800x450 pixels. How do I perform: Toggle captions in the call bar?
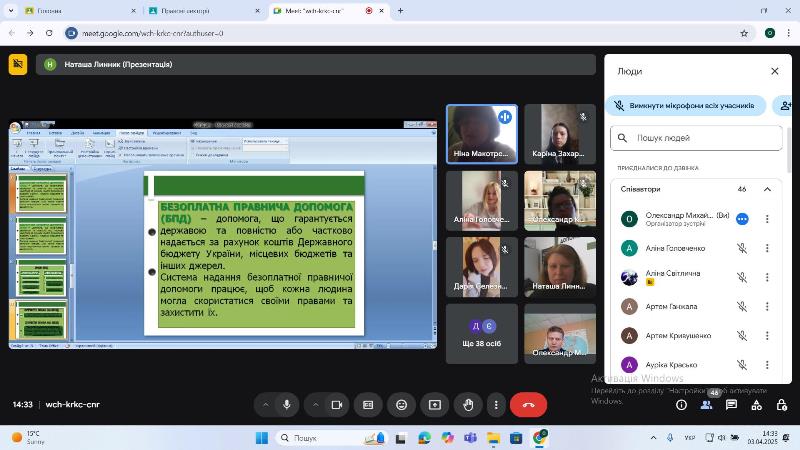(368, 405)
